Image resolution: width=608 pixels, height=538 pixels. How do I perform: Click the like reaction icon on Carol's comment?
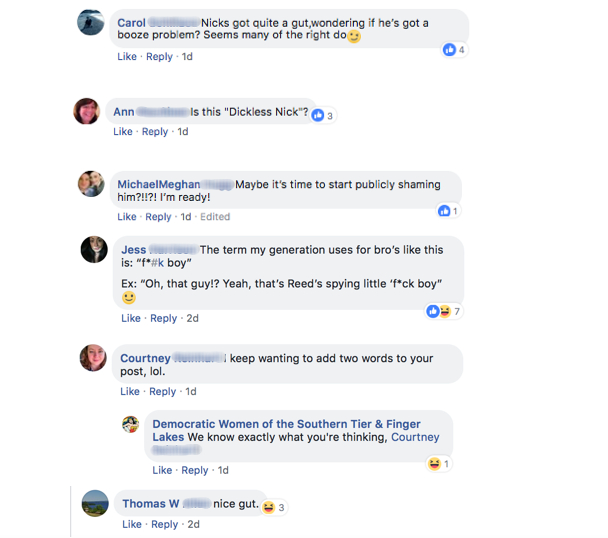click(x=450, y=50)
